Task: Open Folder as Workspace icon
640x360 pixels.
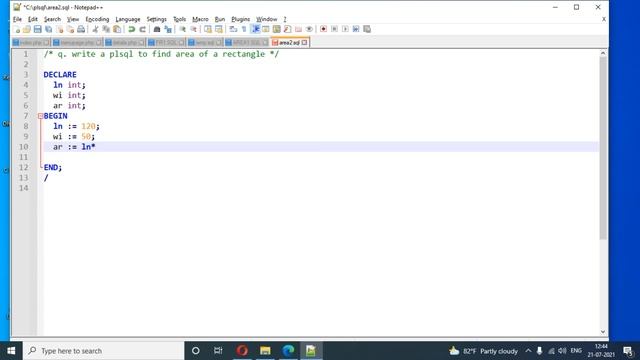Action: click(x=298, y=29)
